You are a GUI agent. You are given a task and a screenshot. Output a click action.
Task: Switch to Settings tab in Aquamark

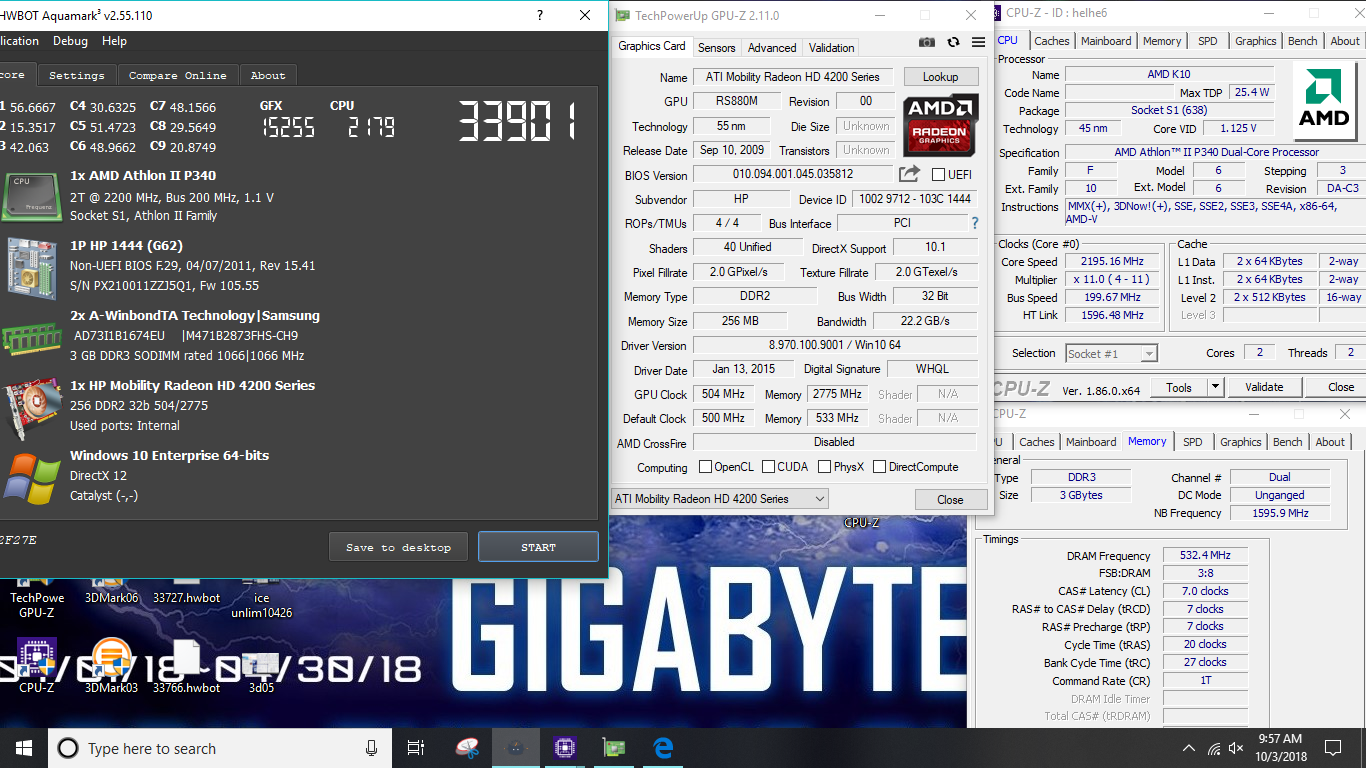77,75
